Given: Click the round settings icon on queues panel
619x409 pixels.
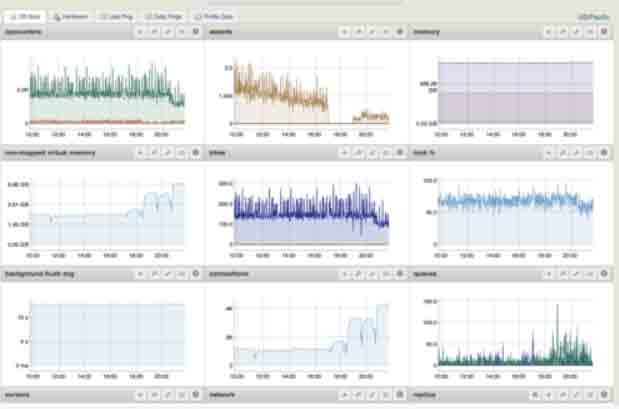Looking at the screenshot, I should (x=604, y=273).
